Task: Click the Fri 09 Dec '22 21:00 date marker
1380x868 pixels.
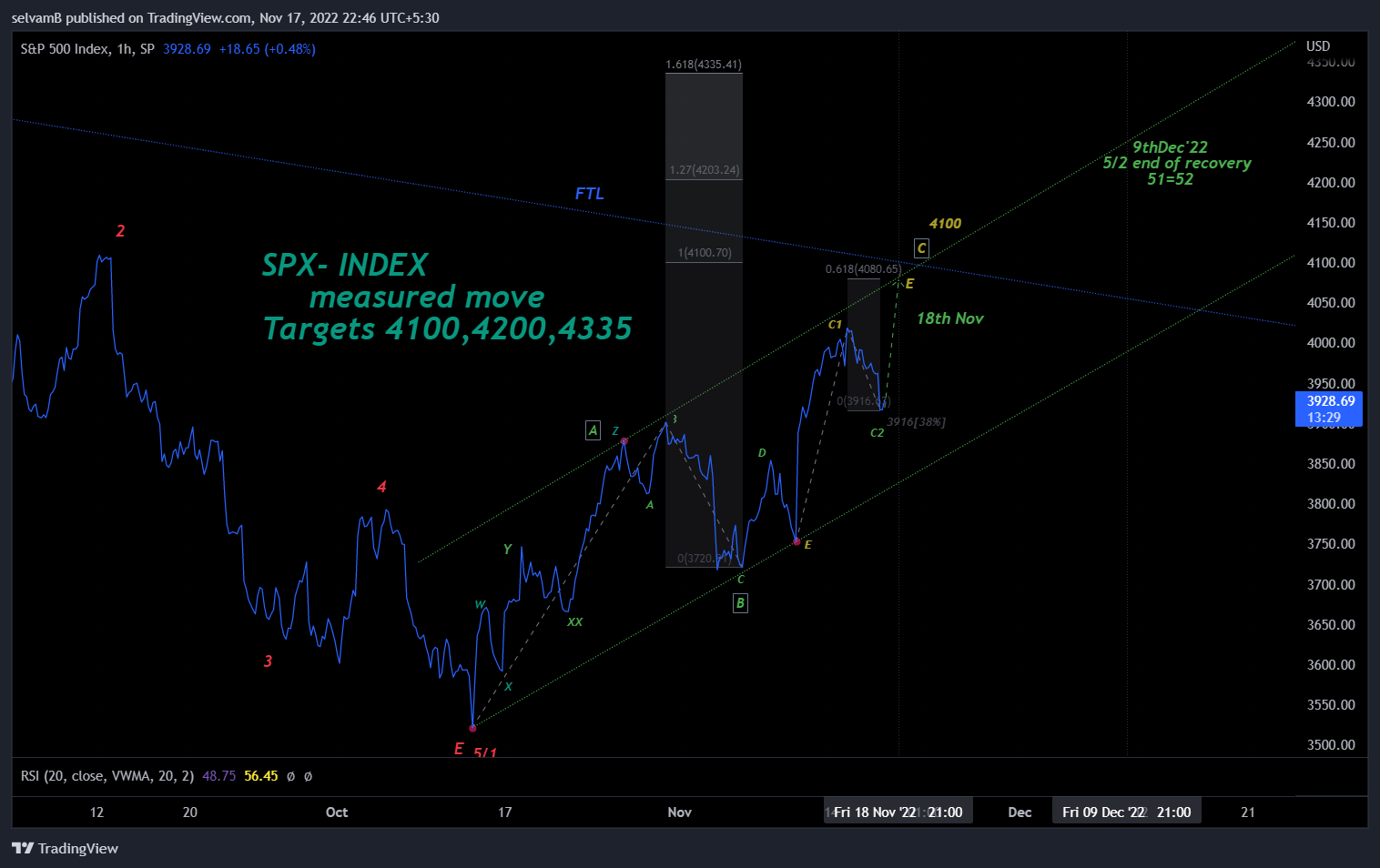Action: [1127, 812]
